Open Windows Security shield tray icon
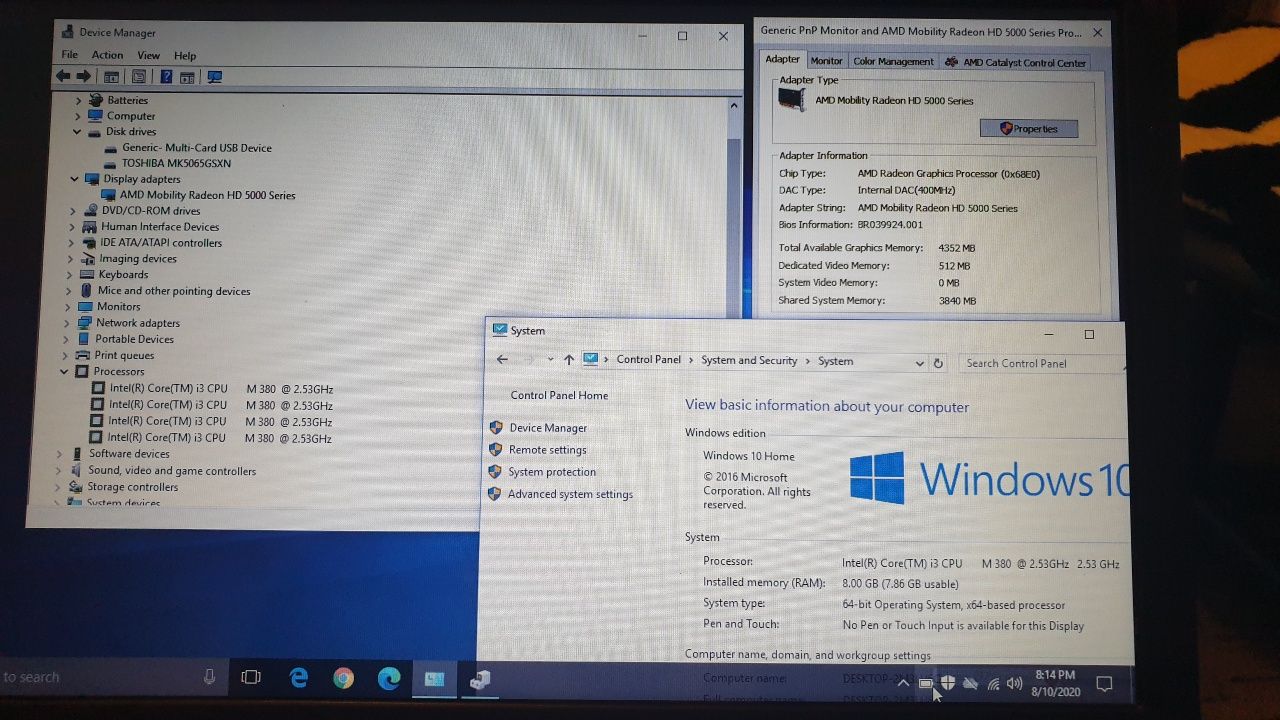1280x720 pixels. [948, 683]
